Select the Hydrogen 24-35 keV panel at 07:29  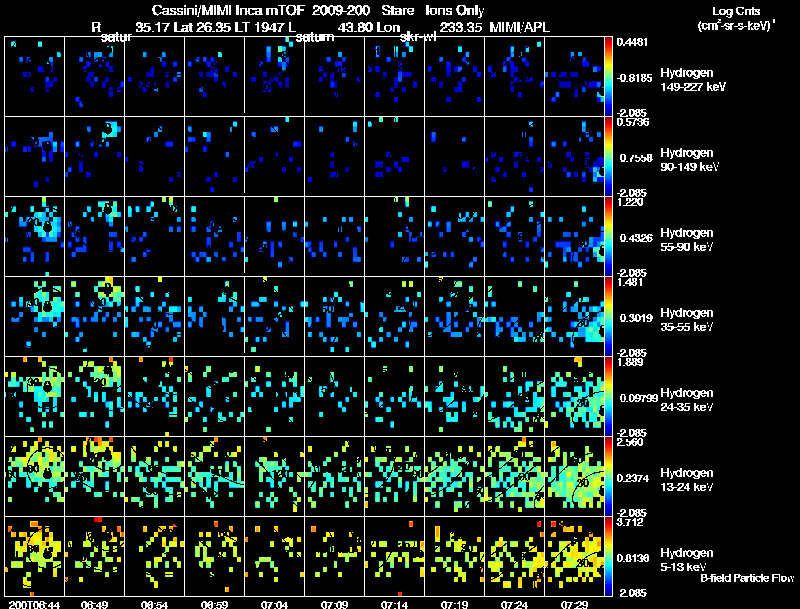click(574, 396)
